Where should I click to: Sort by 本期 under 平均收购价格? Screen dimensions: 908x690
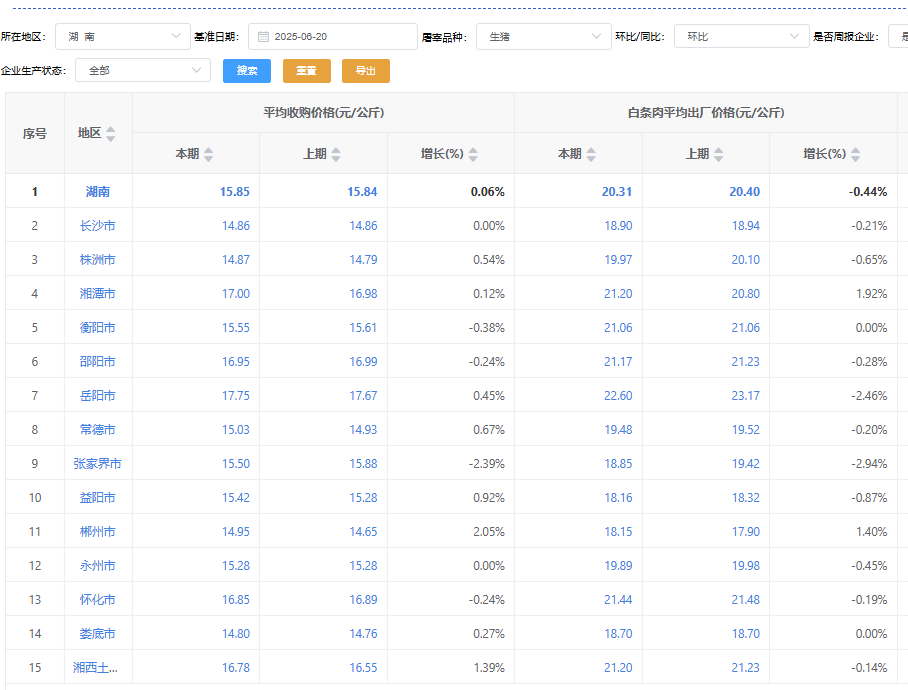pyautogui.click(x=208, y=154)
